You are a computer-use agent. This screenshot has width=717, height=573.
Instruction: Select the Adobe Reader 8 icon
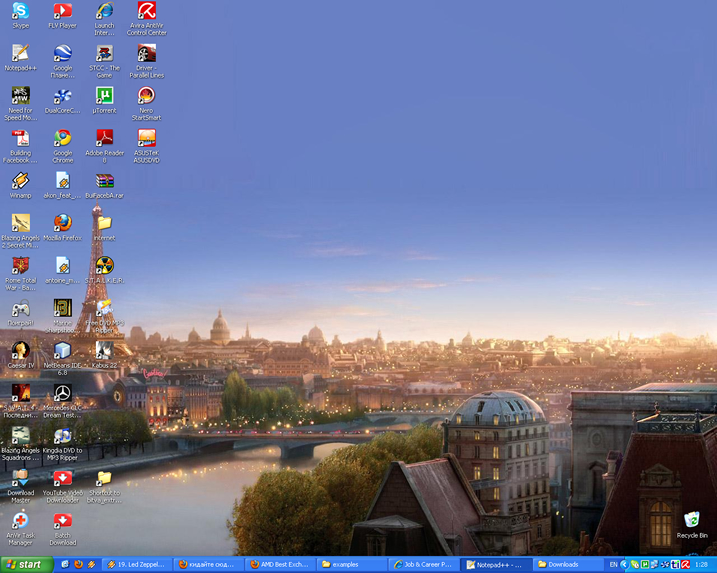pos(104,139)
